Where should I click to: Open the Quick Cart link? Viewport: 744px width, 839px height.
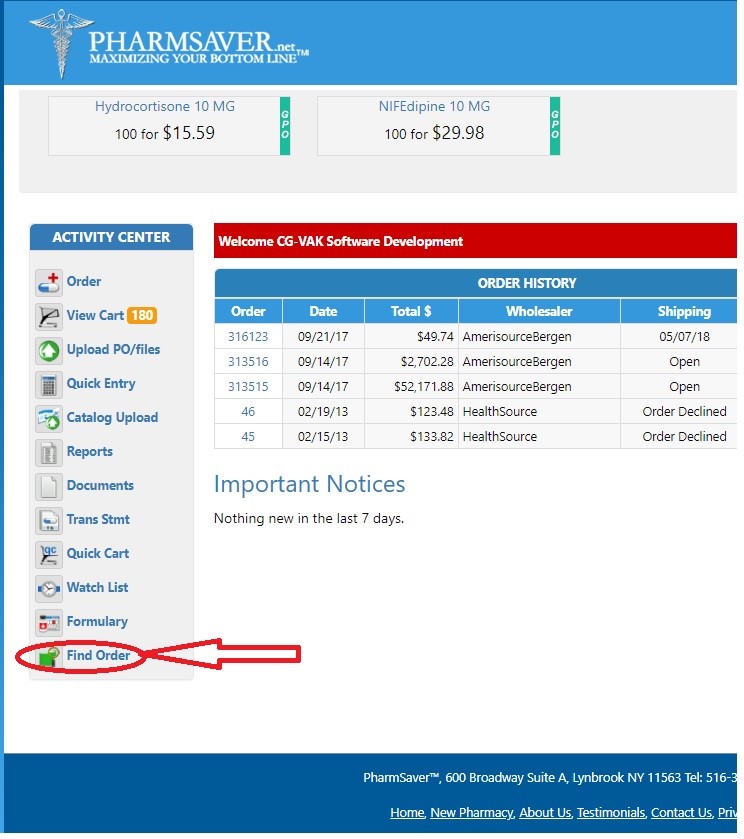pyautogui.click(x=97, y=553)
